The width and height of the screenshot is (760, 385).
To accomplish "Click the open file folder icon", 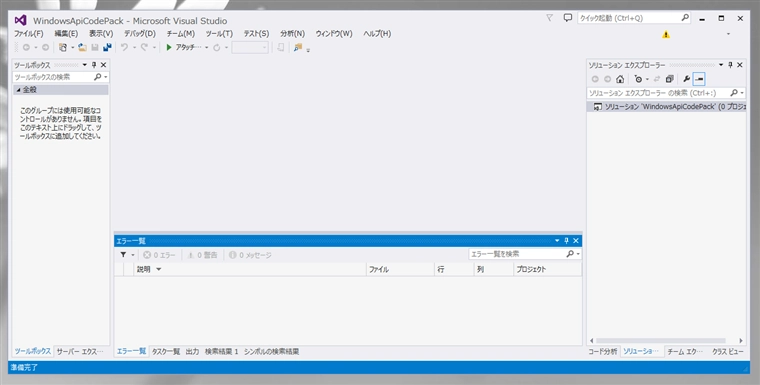I will (82, 48).
